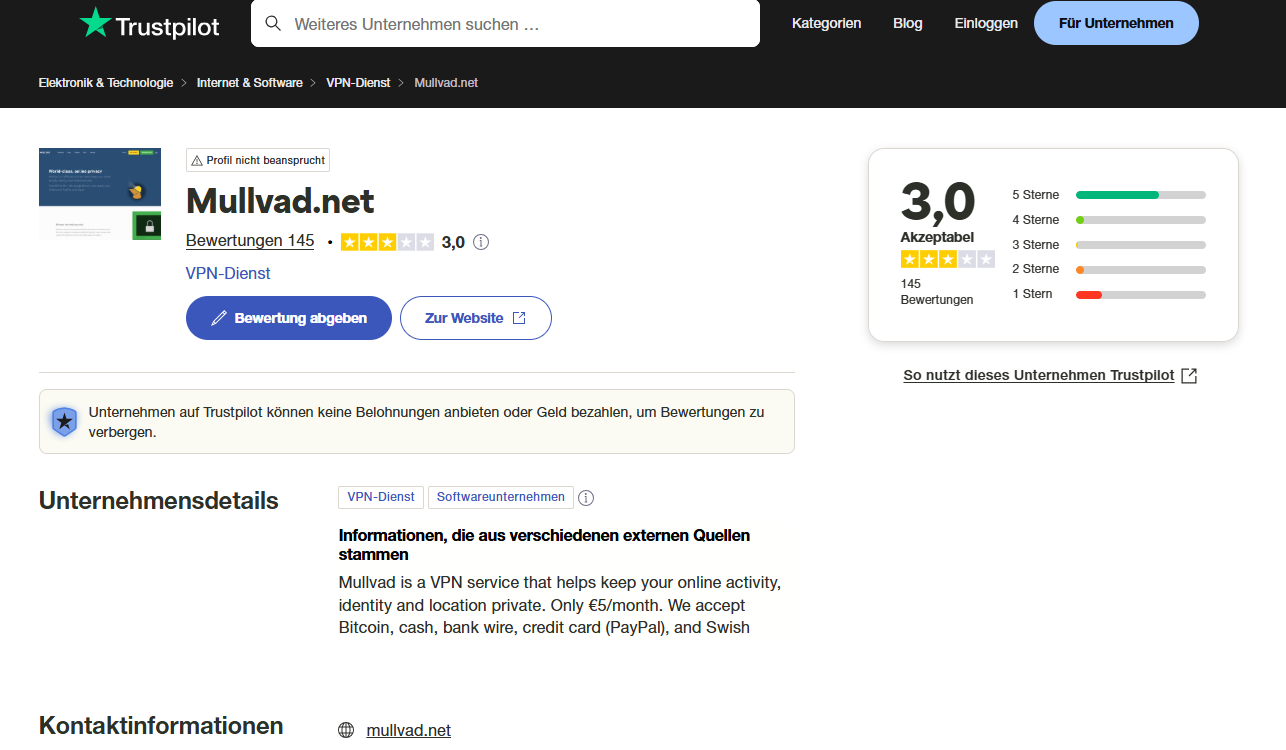Filter reviews by 3 Sterne
This screenshot has width=1286, height=750.
click(x=1108, y=245)
